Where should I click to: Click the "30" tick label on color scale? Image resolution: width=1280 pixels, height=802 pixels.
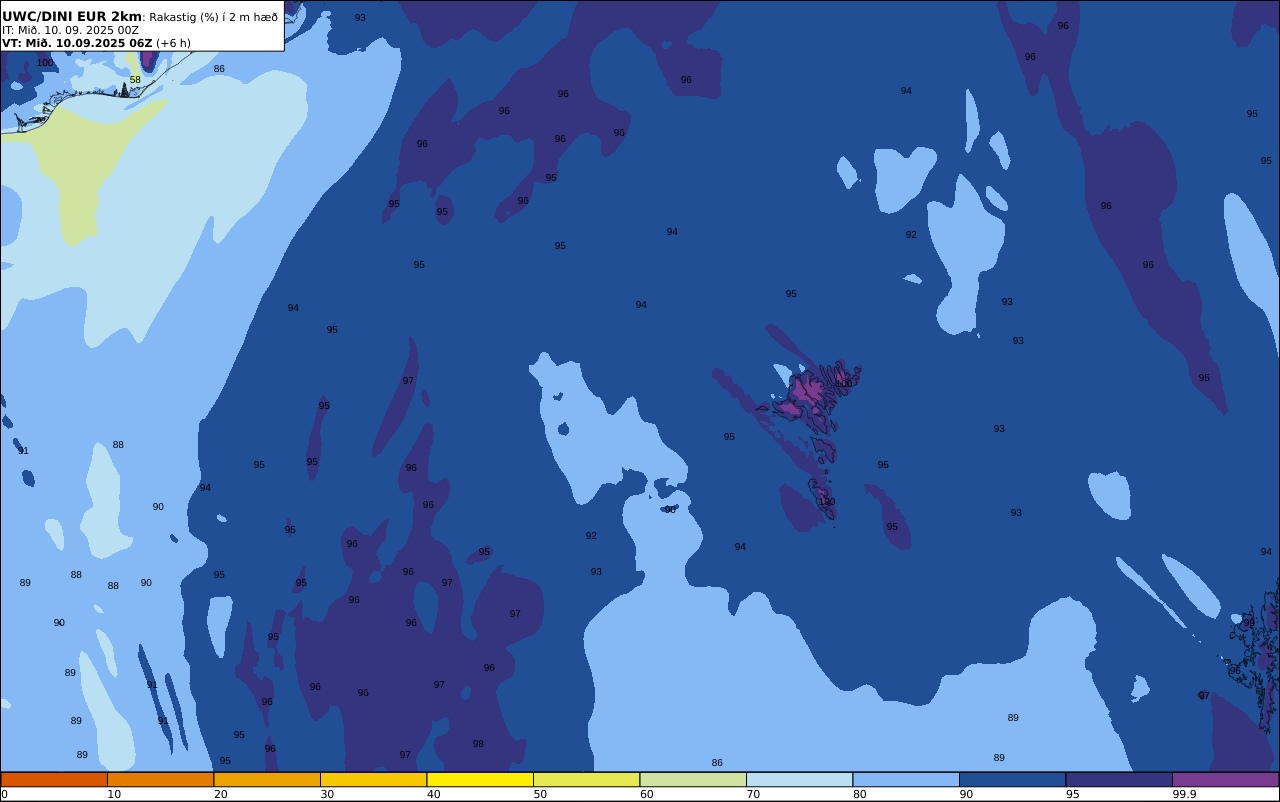(327, 794)
